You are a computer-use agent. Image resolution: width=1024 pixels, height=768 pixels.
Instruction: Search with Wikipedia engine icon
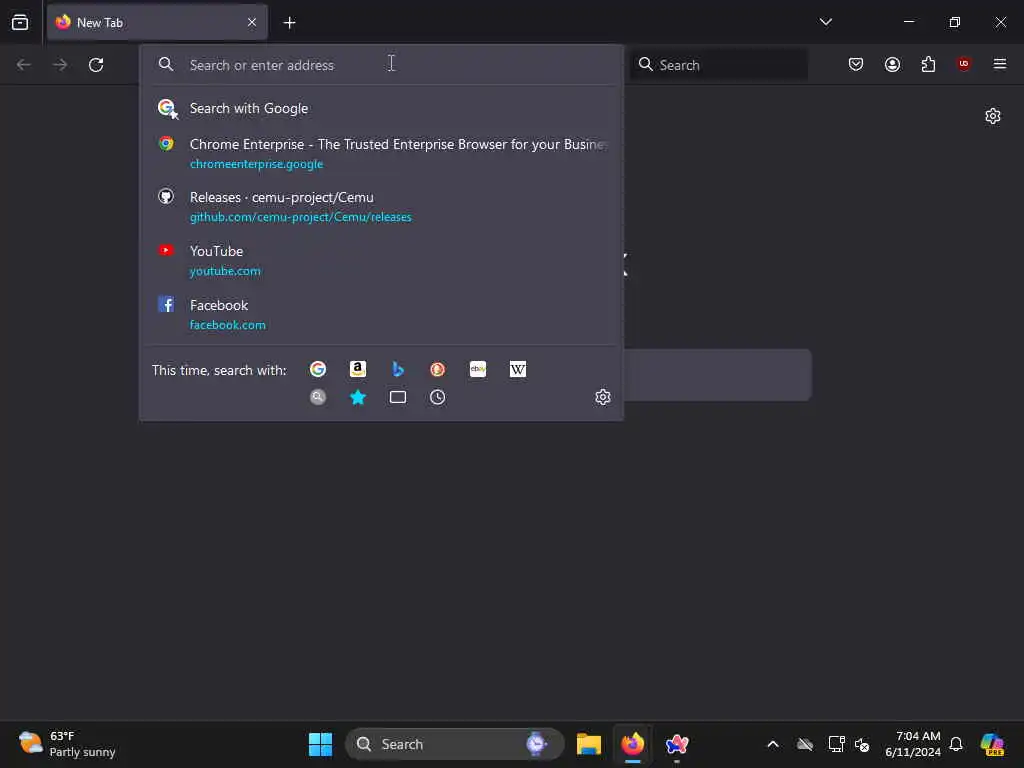click(518, 370)
